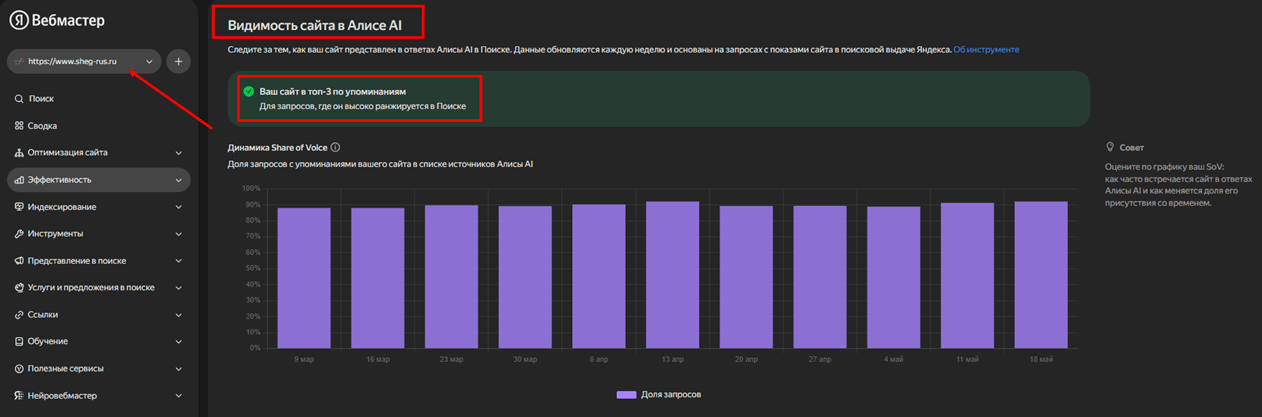Expand the Нейровебмастер chevron

179,396
